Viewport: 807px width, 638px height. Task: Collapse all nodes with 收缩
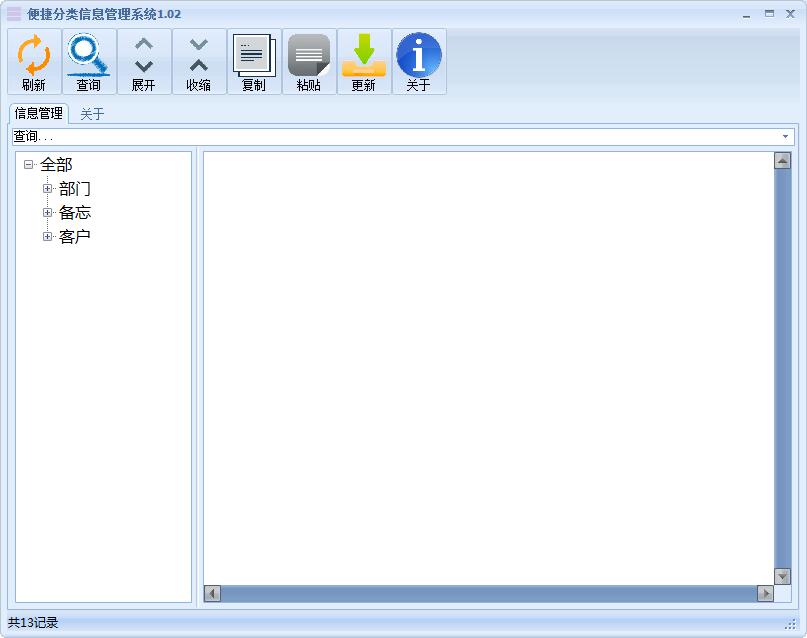[x=199, y=62]
